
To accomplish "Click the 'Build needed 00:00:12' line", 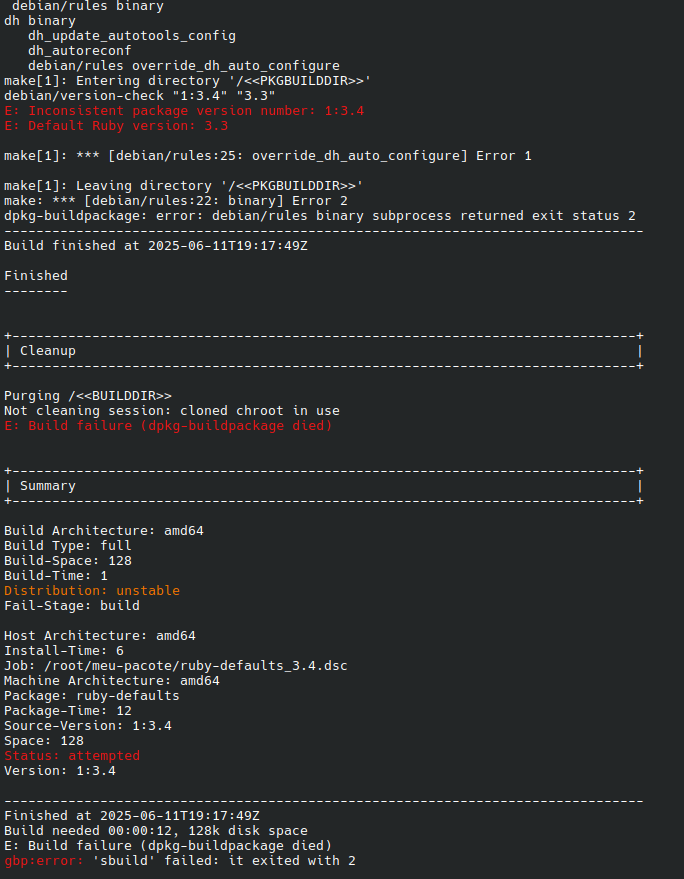I will tap(156, 831).
